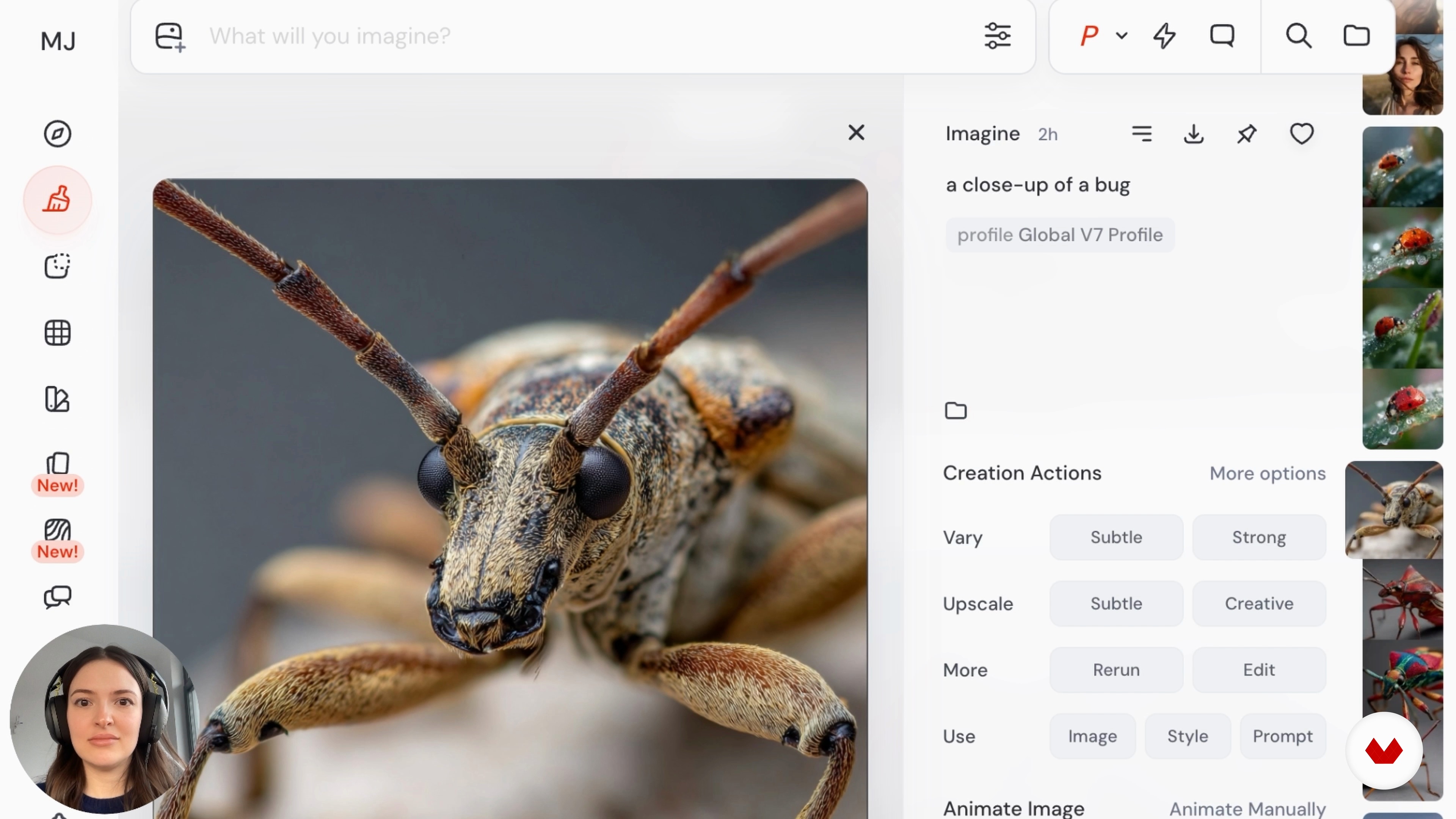Screen dimensions: 1456x819
Task: Use as Style reference button
Action: [1188, 736]
